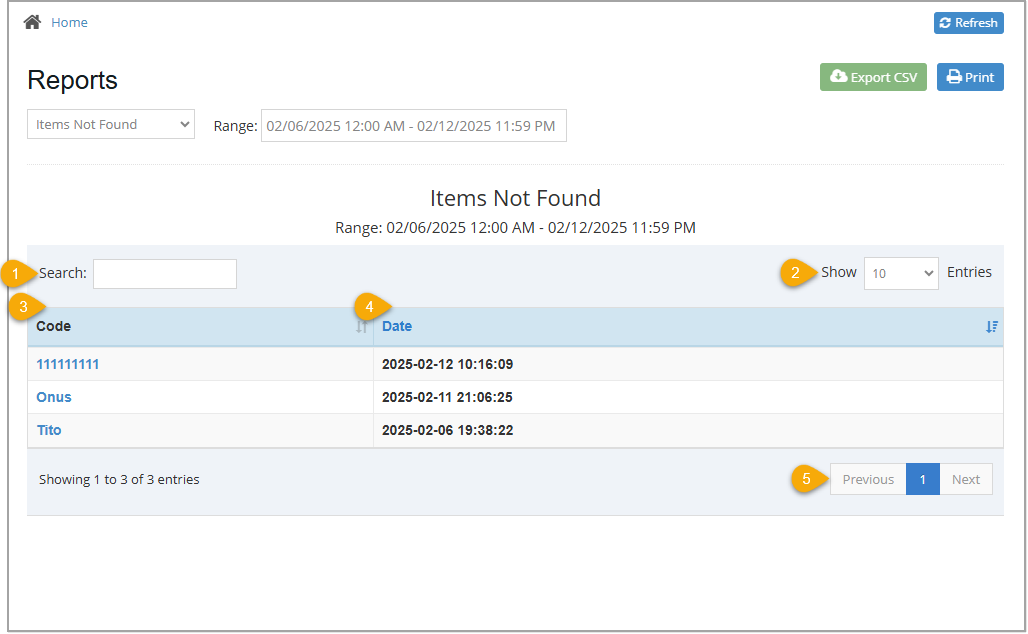The image size is (1028, 634).
Task: Sort the table by the Code column header
Action: coord(52,326)
